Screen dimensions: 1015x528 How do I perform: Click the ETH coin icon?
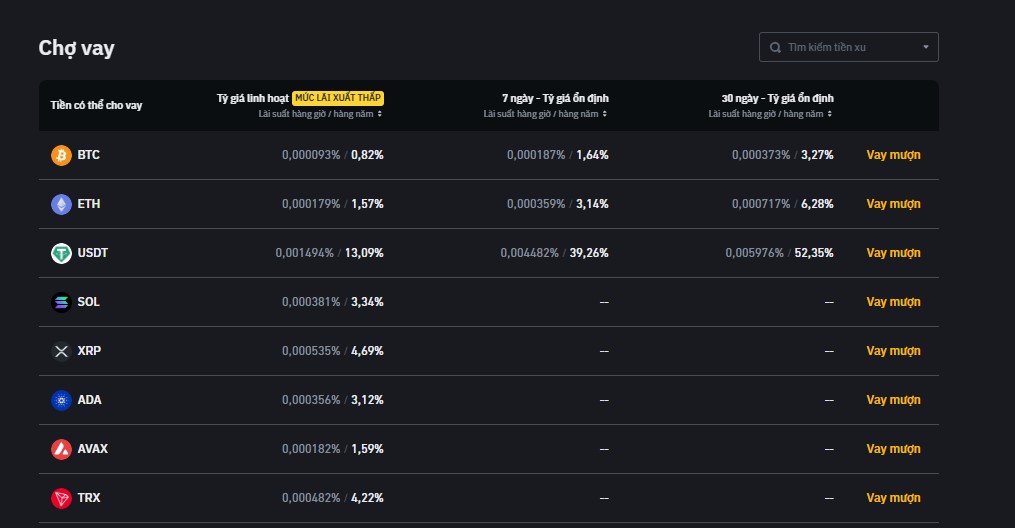tap(61, 204)
